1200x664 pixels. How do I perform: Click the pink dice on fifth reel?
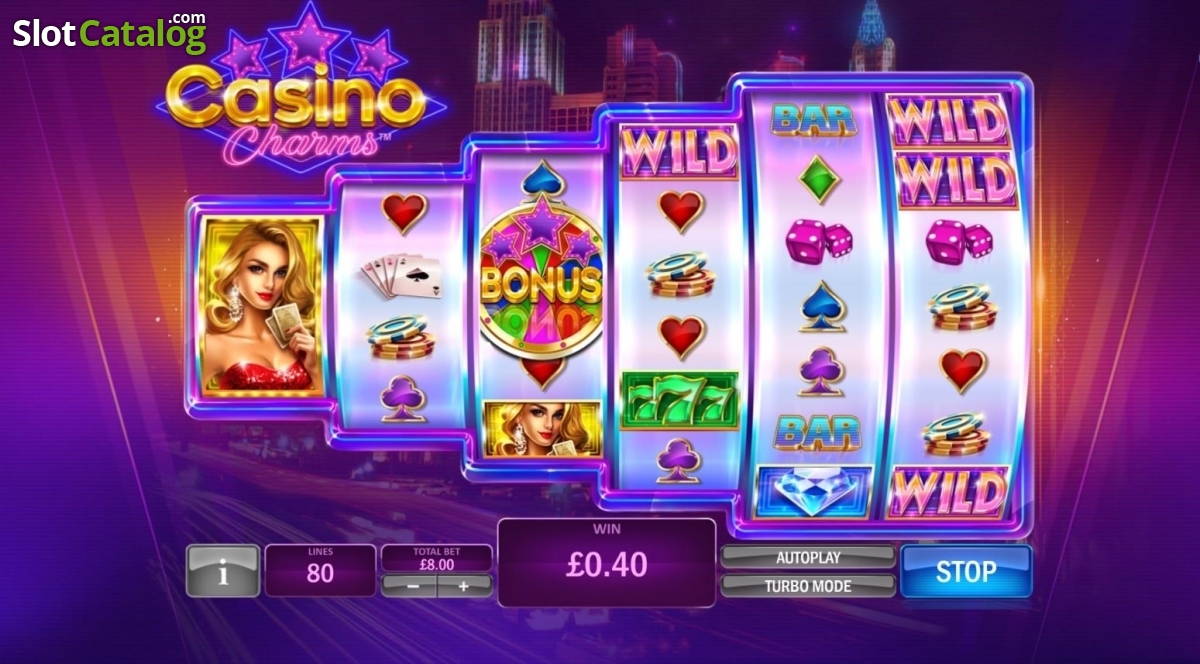pos(819,241)
